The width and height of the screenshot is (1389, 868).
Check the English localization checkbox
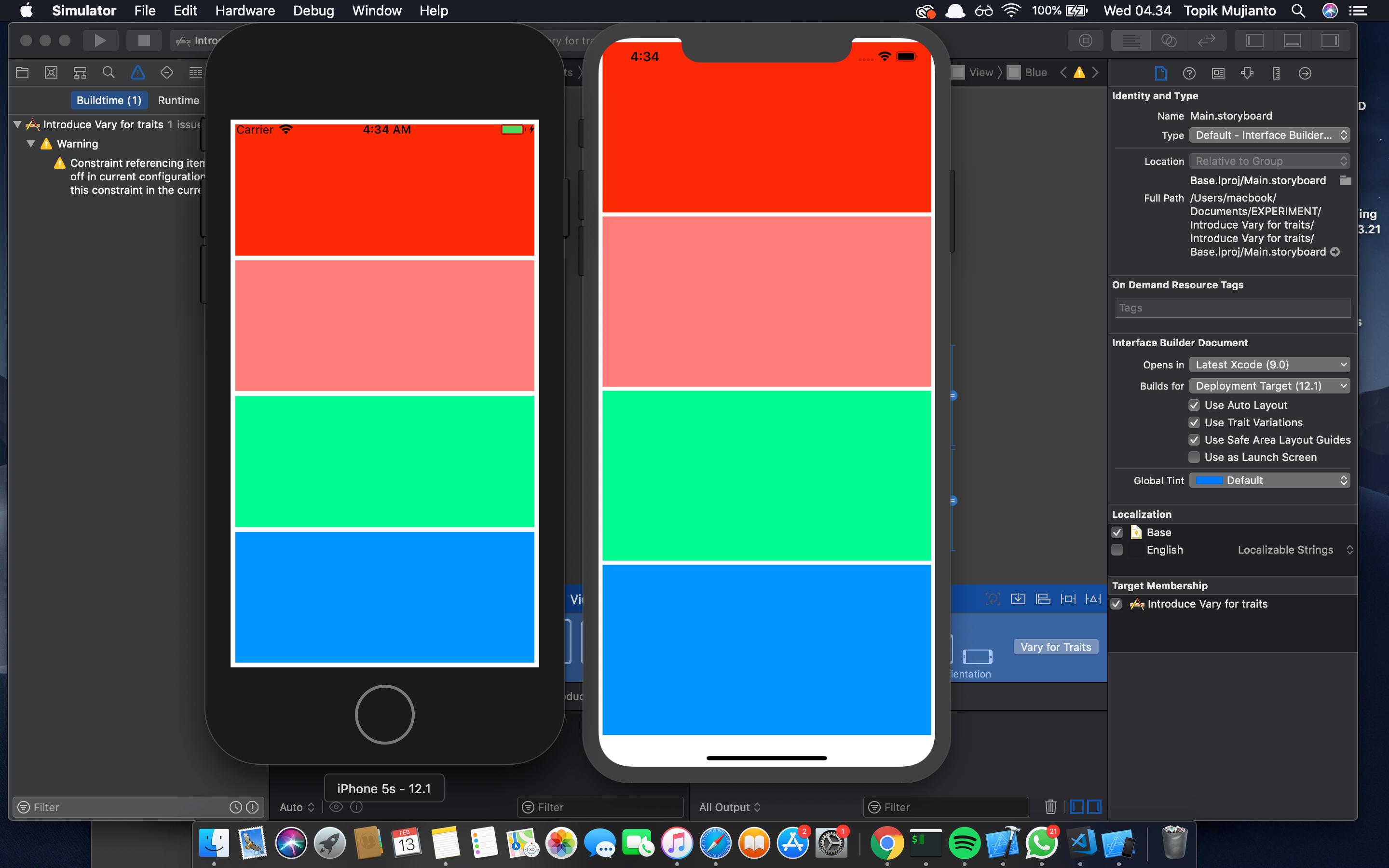(x=1117, y=550)
